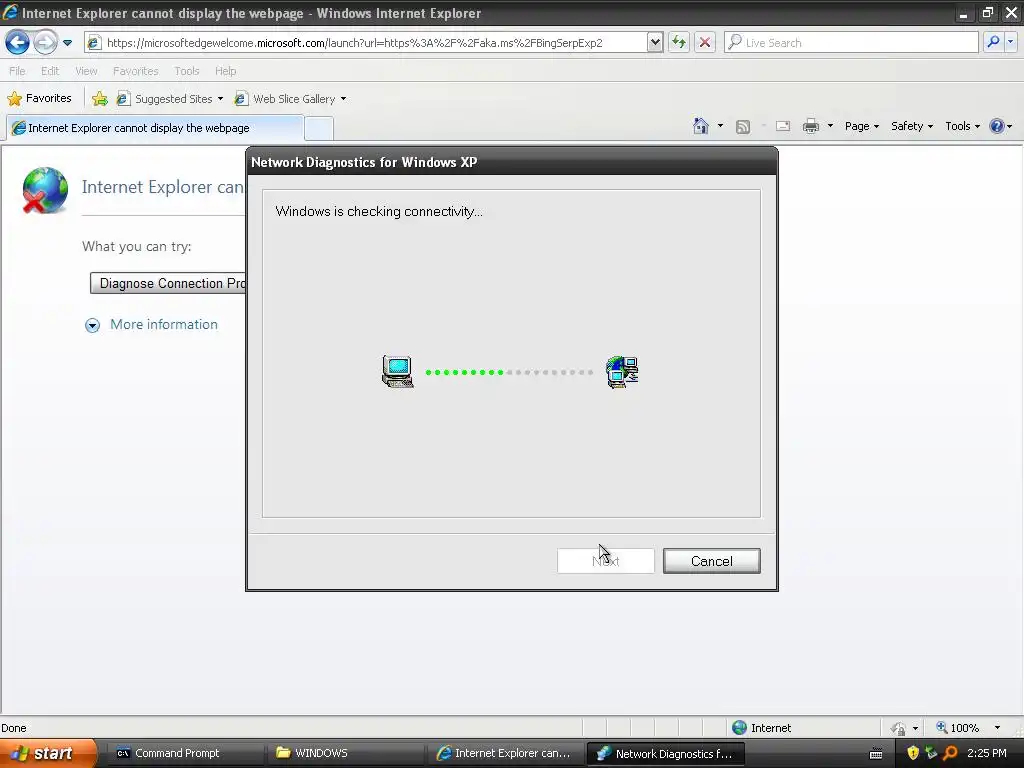Click the Internet security zone in status bar
The image size is (1024, 768).
pos(761,728)
